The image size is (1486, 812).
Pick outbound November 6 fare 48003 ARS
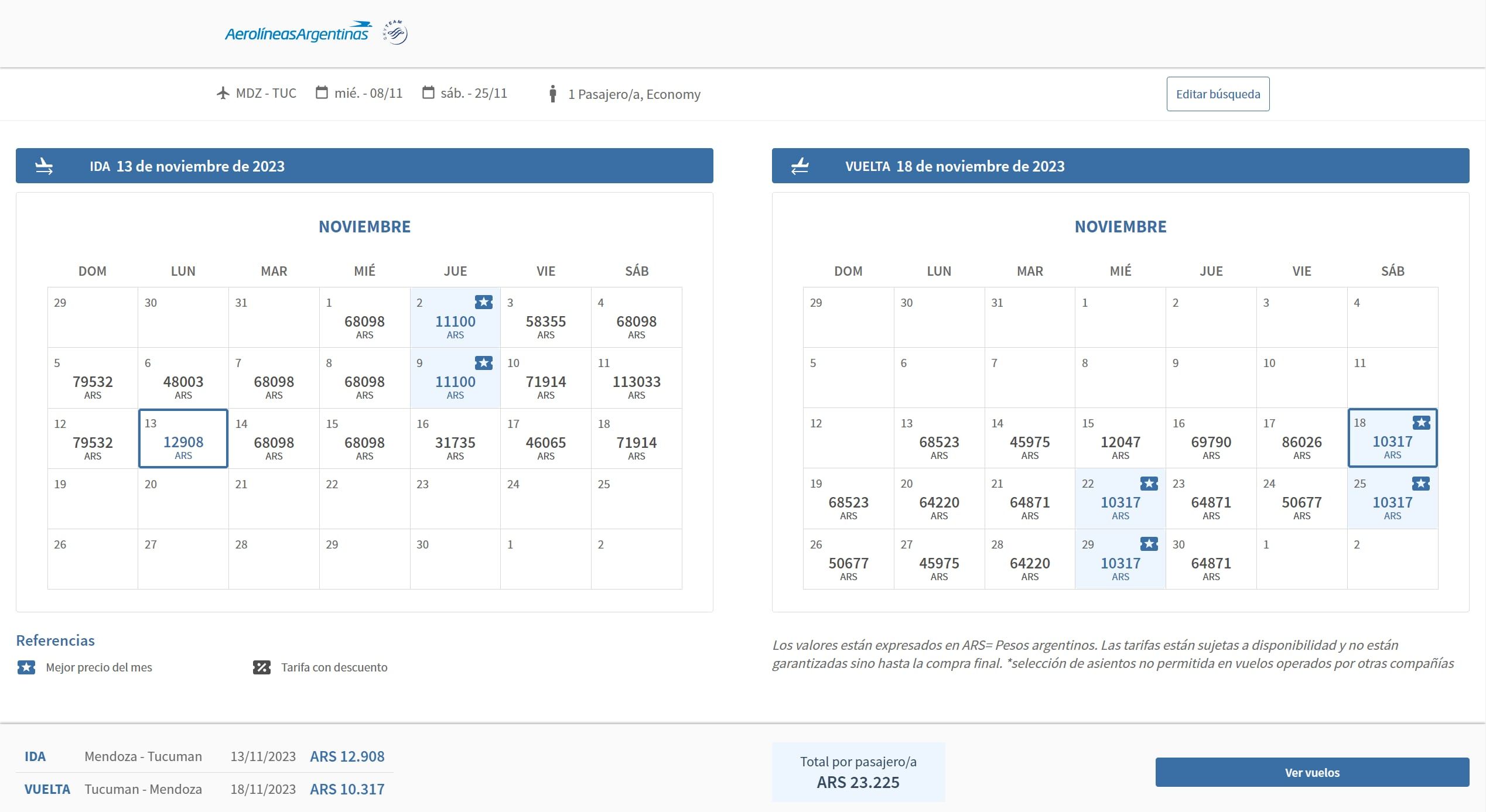click(x=183, y=382)
